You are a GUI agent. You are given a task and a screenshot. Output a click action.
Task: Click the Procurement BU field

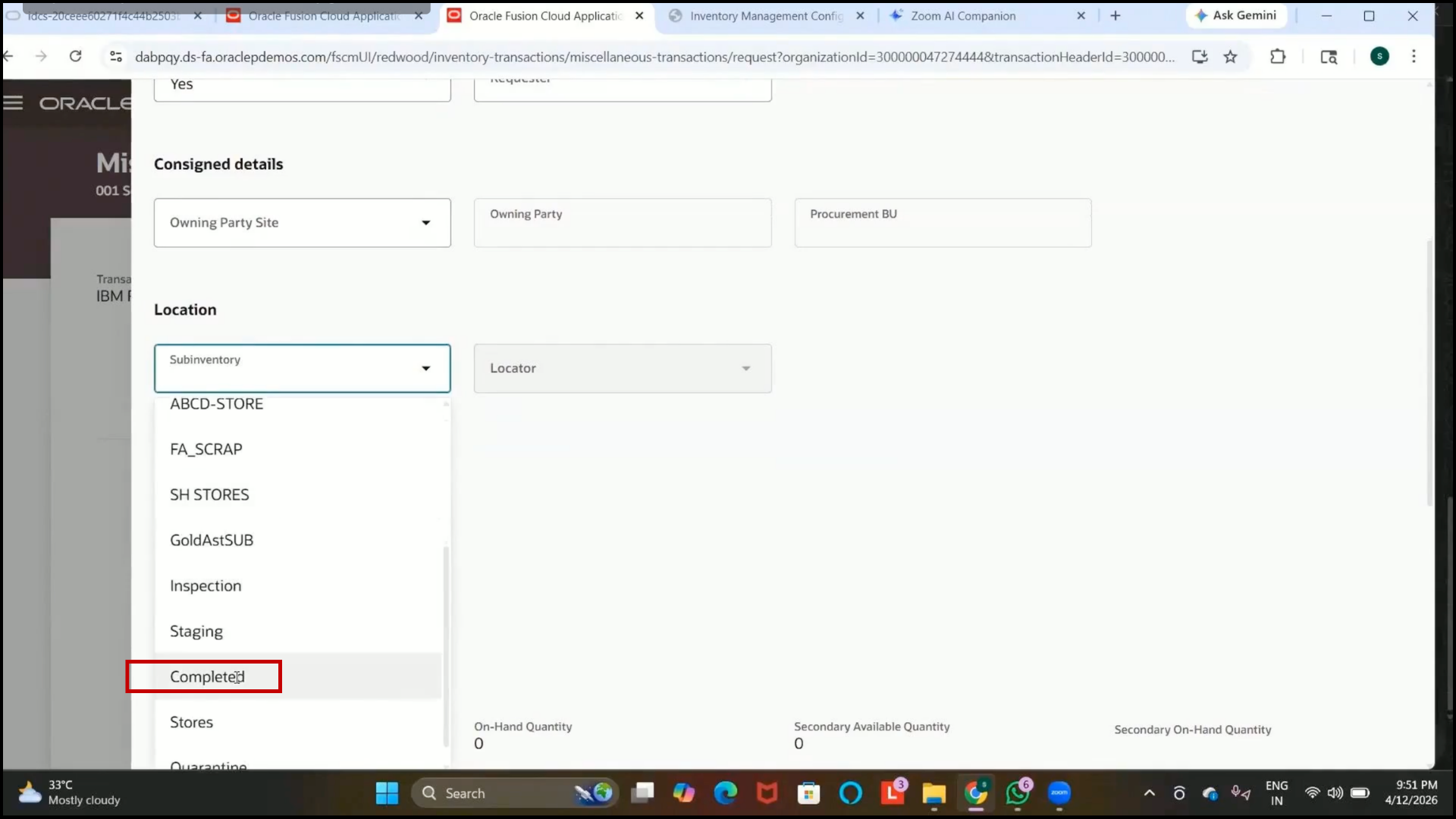(x=943, y=222)
